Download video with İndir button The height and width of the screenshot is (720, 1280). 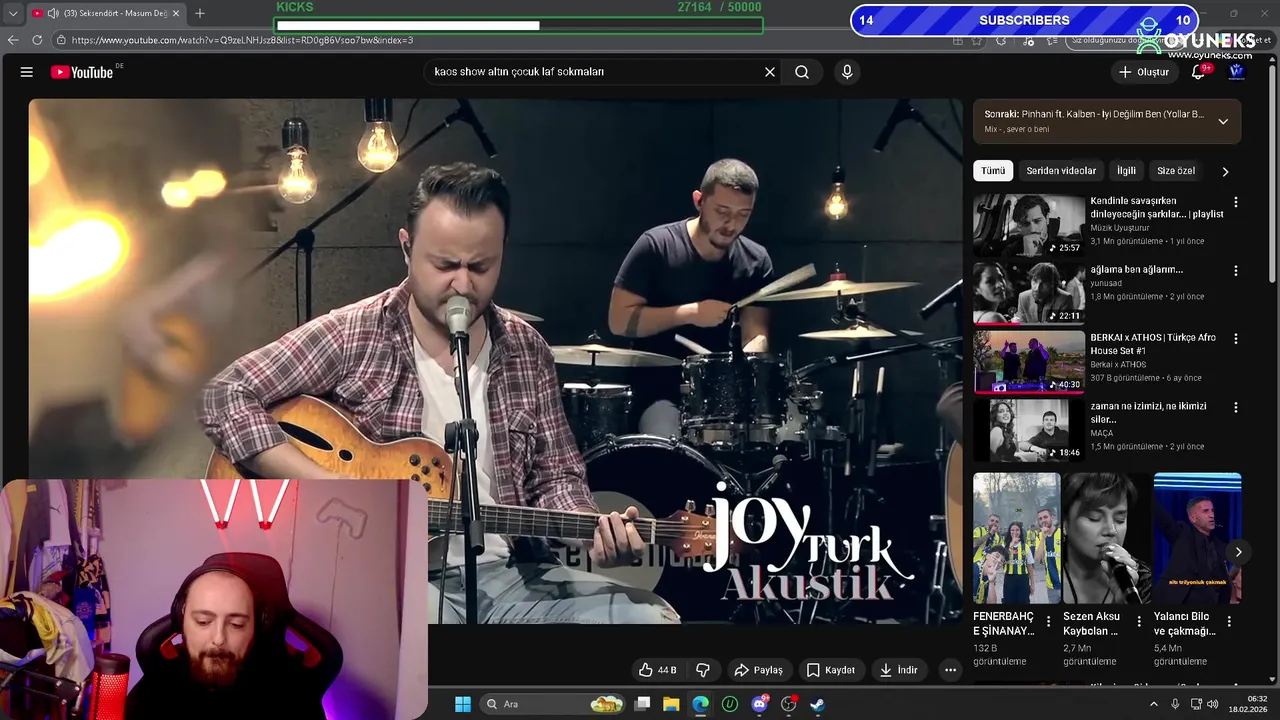point(898,670)
